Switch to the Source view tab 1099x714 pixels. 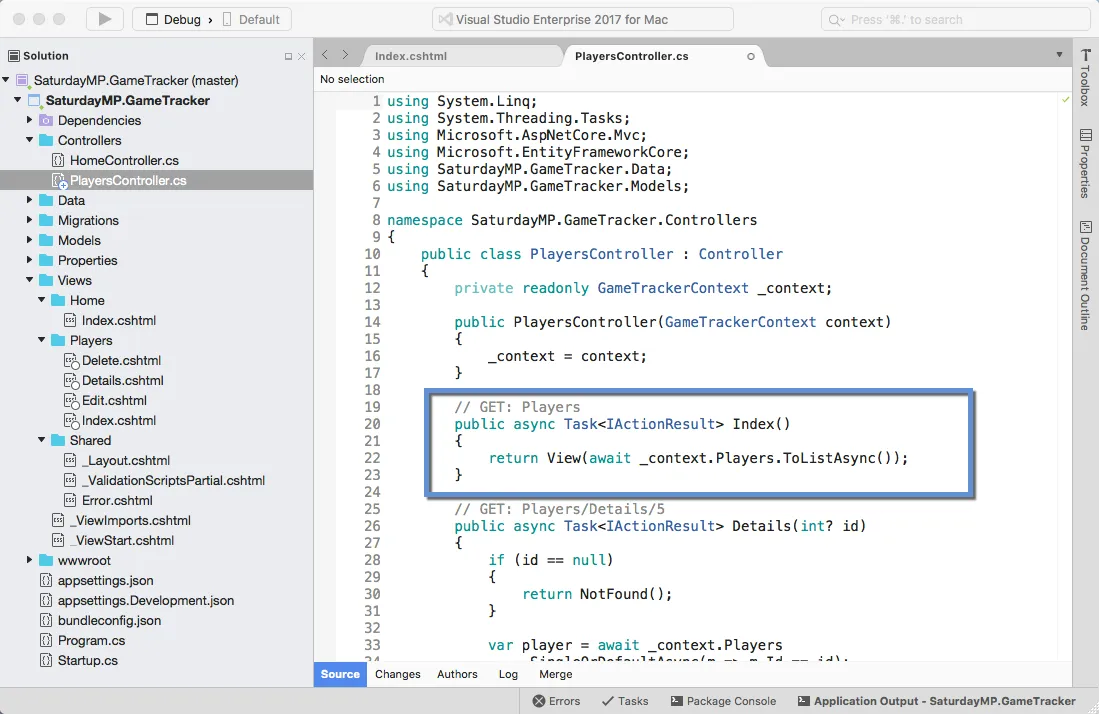340,674
